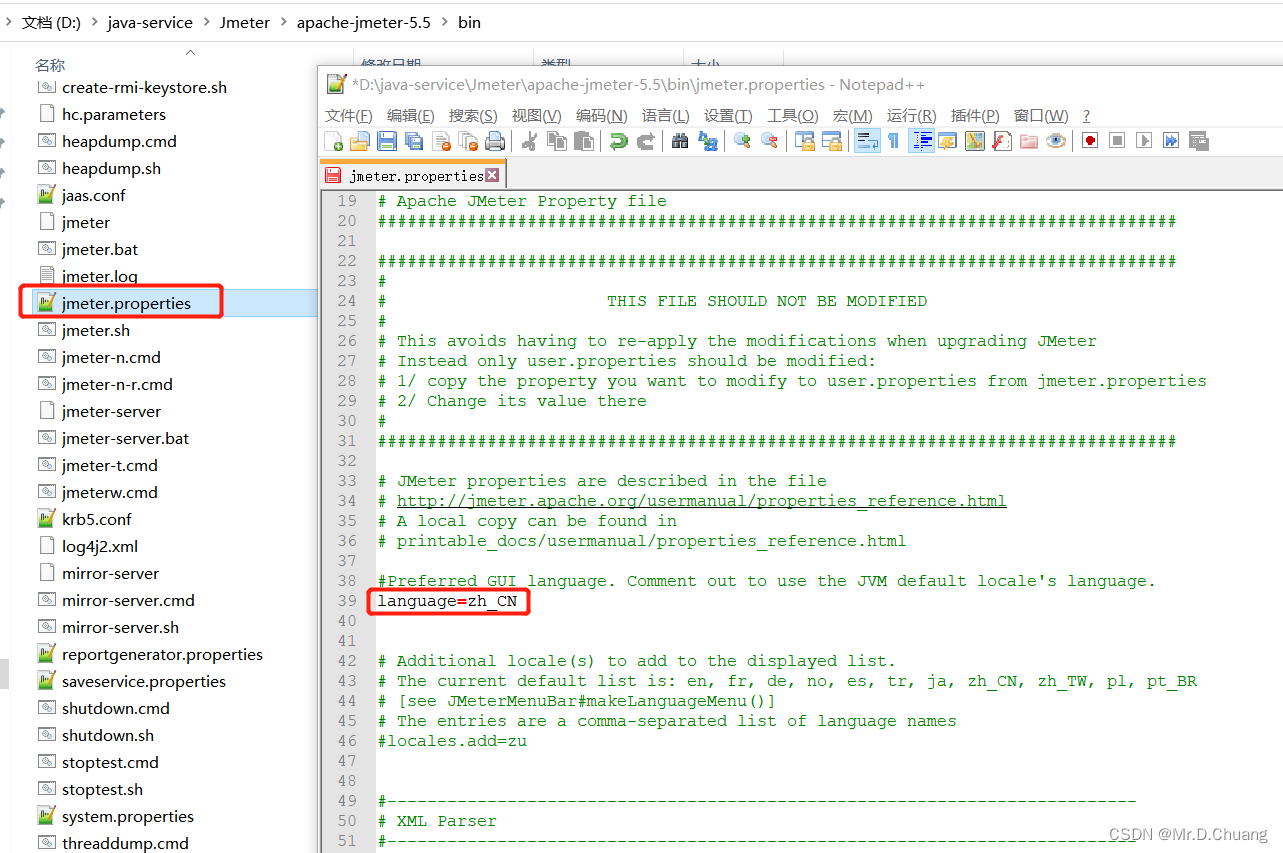Viewport: 1283px width, 853px height.
Task: Click the Save All toolbar icon
Action: point(413,141)
